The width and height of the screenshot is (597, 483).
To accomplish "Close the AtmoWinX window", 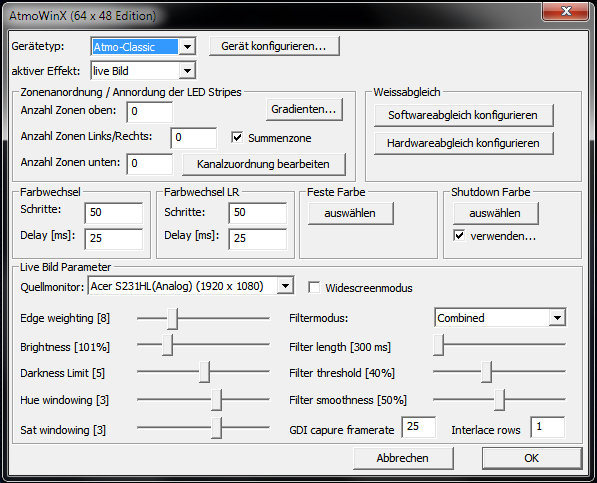I will point(566,11).
